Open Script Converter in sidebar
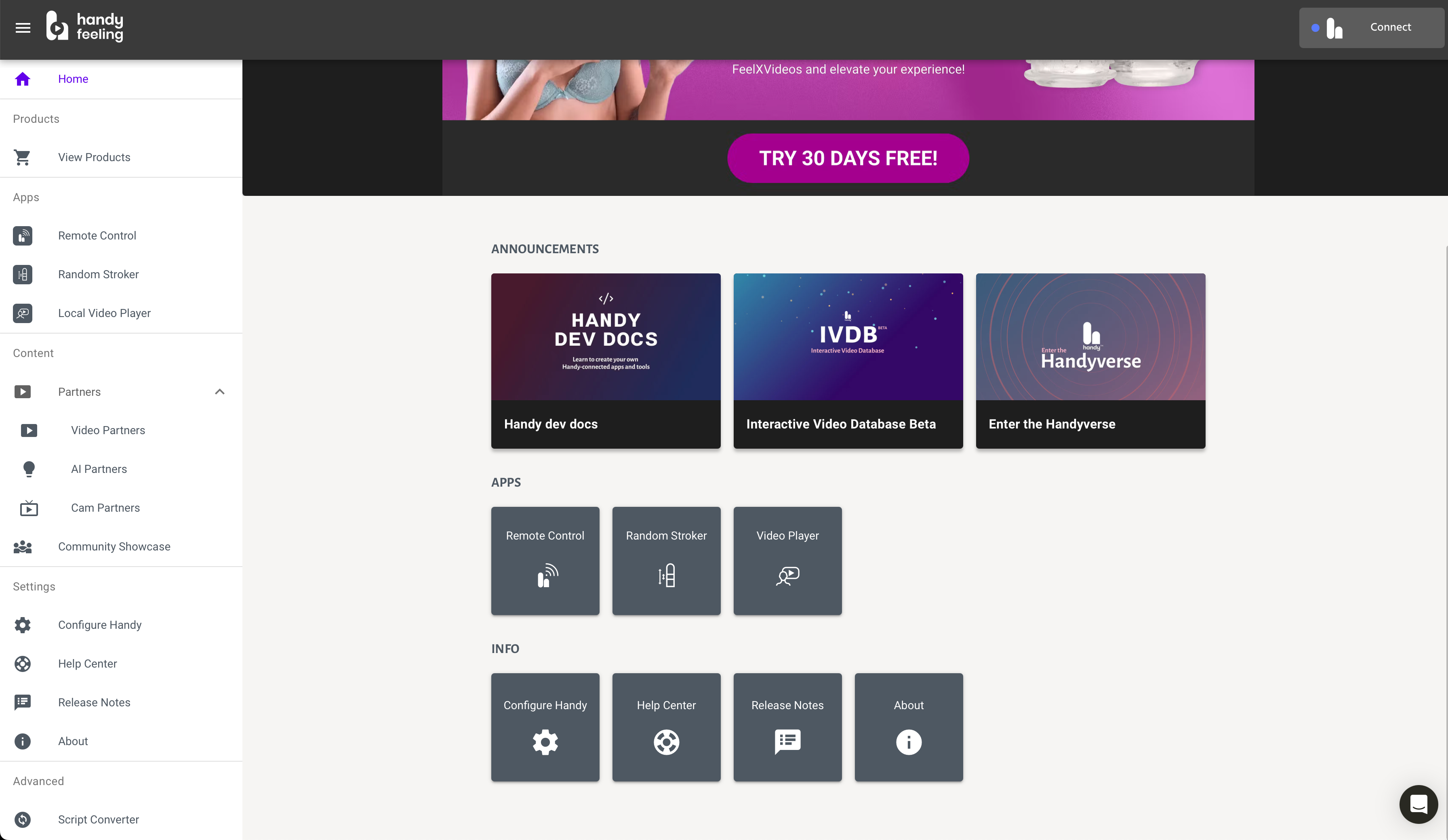This screenshot has width=1448, height=840. pyautogui.click(x=121, y=820)
